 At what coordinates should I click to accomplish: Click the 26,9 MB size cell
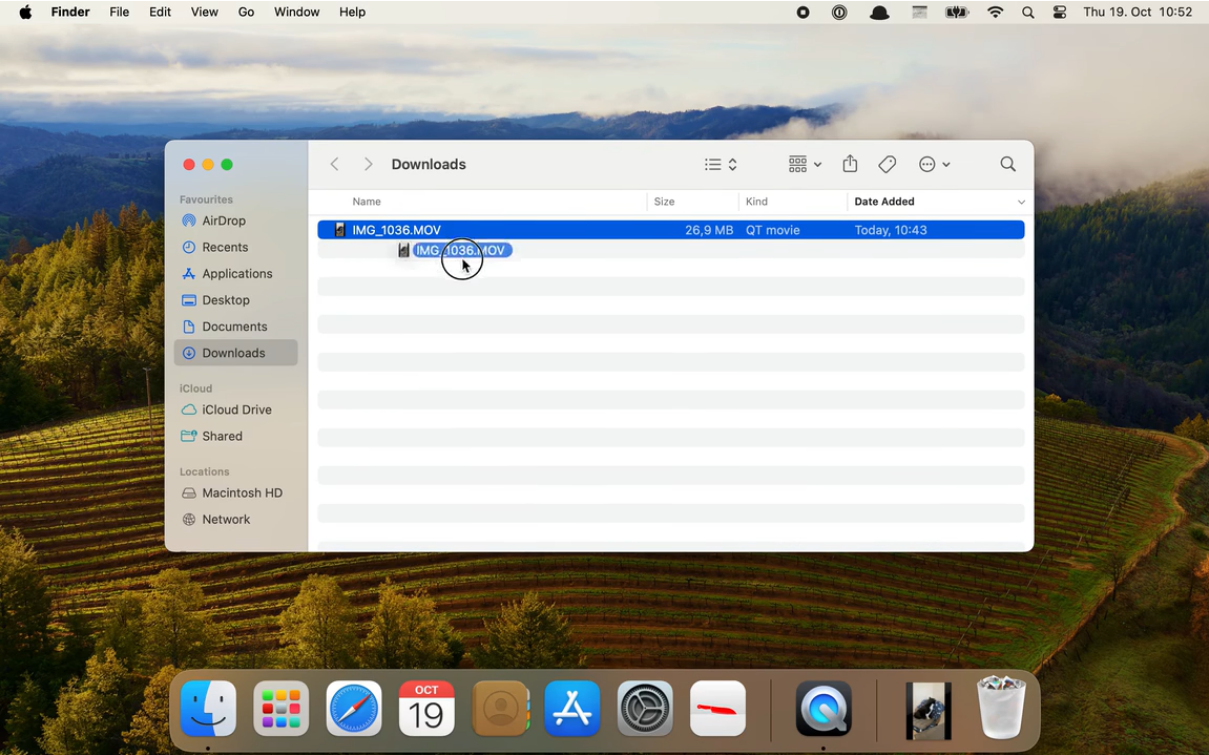pyautogui.click(x=709, y=230)
